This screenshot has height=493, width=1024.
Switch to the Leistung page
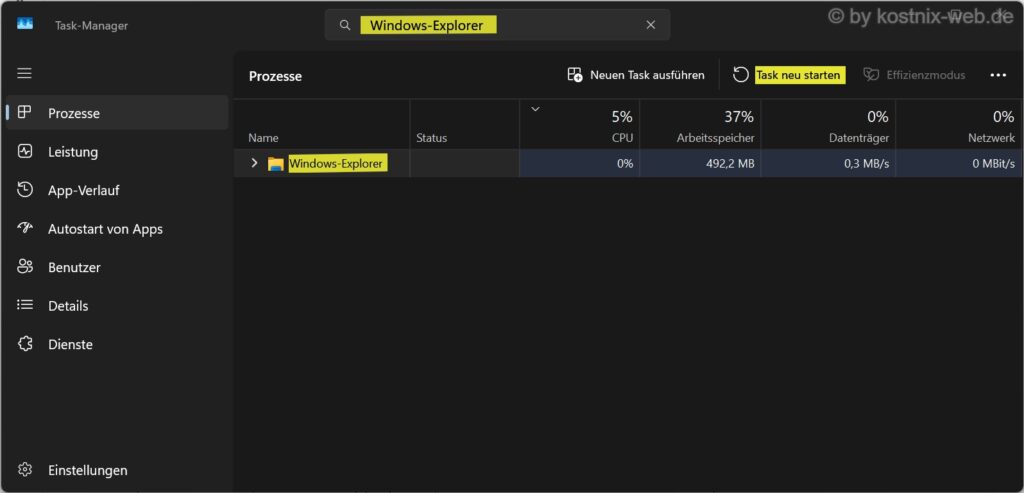coord(118,151)
